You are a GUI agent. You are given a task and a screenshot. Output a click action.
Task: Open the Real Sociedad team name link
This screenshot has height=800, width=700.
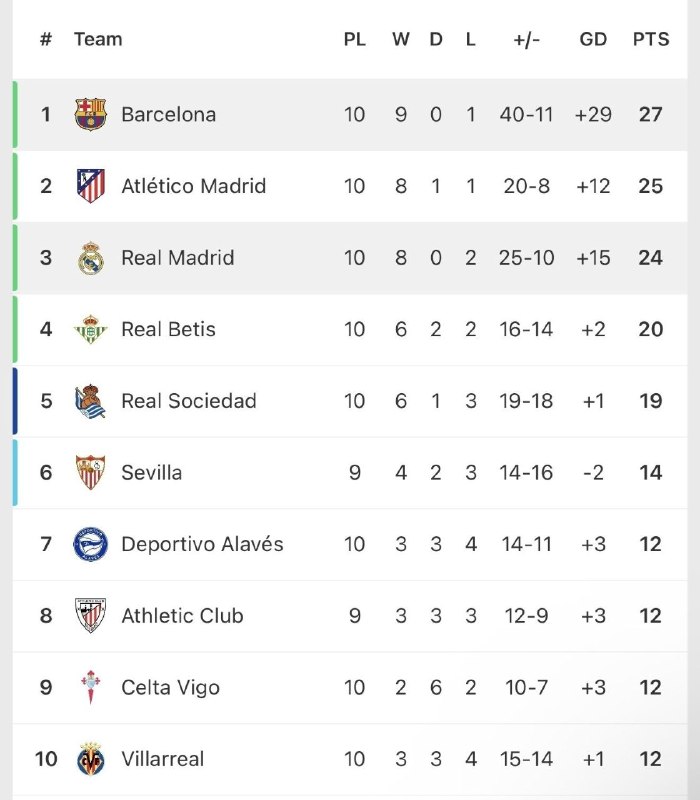(189, 401)
